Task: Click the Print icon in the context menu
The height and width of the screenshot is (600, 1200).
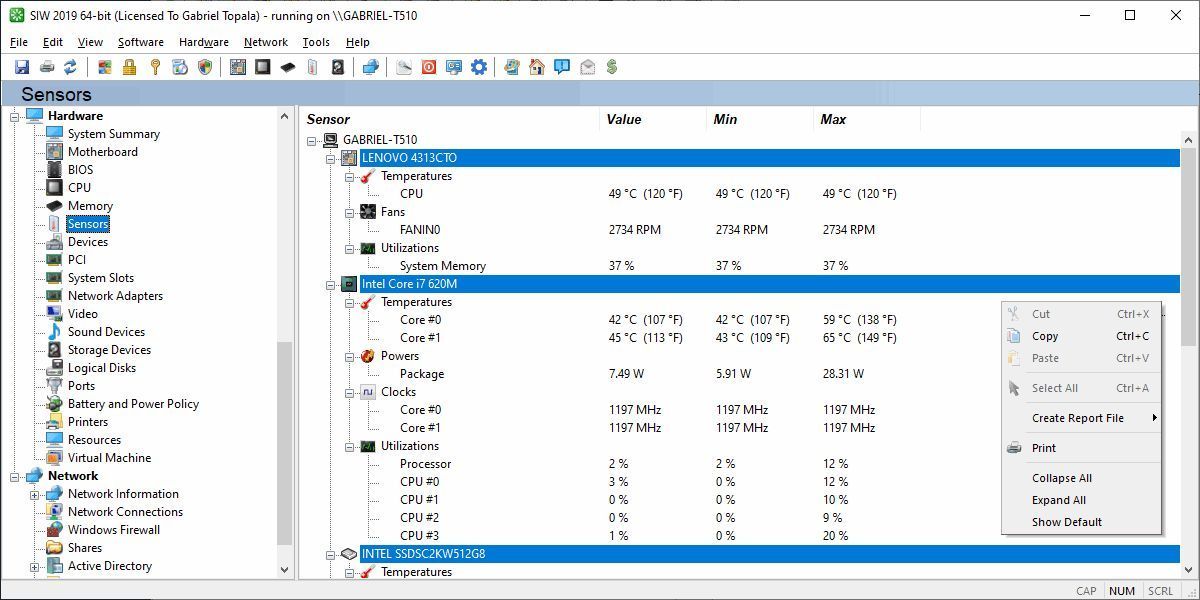Action: tap(1015, 448)
